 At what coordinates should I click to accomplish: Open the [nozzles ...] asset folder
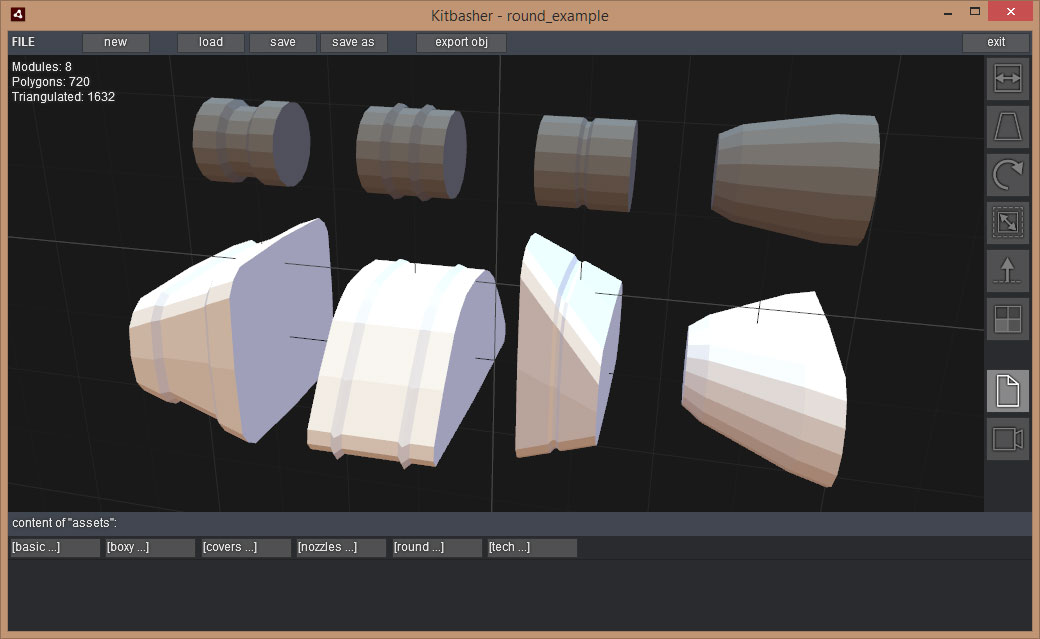(x=341, y=547)
